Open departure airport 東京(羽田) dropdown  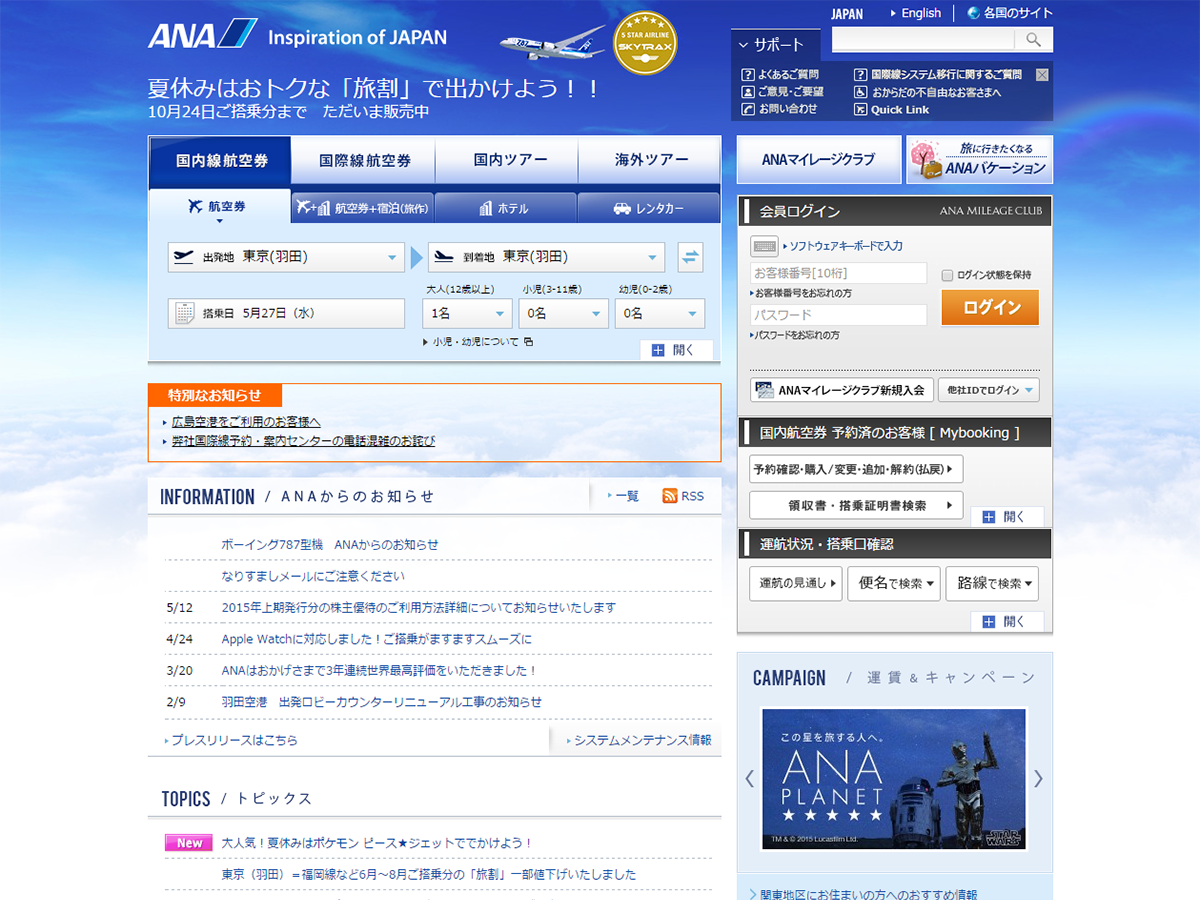(286, 257)
